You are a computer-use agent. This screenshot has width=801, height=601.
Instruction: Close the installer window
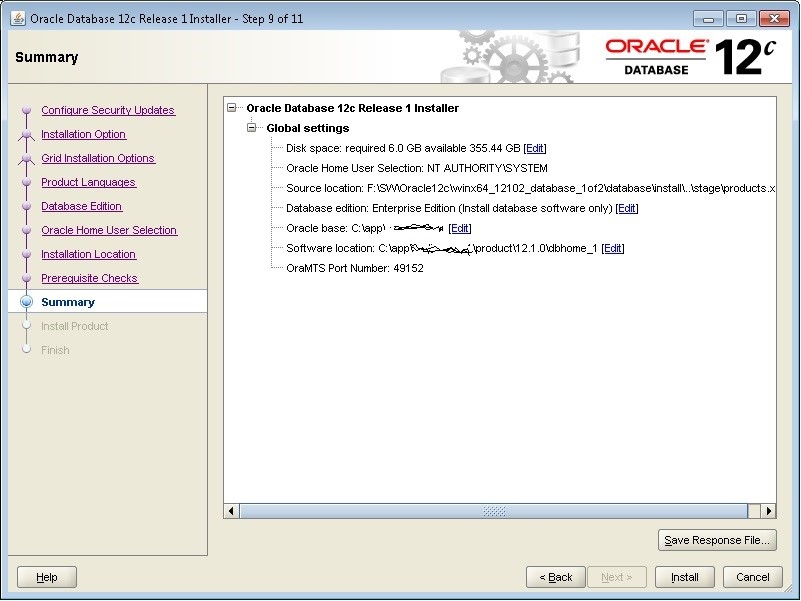(x=774, y=19)
